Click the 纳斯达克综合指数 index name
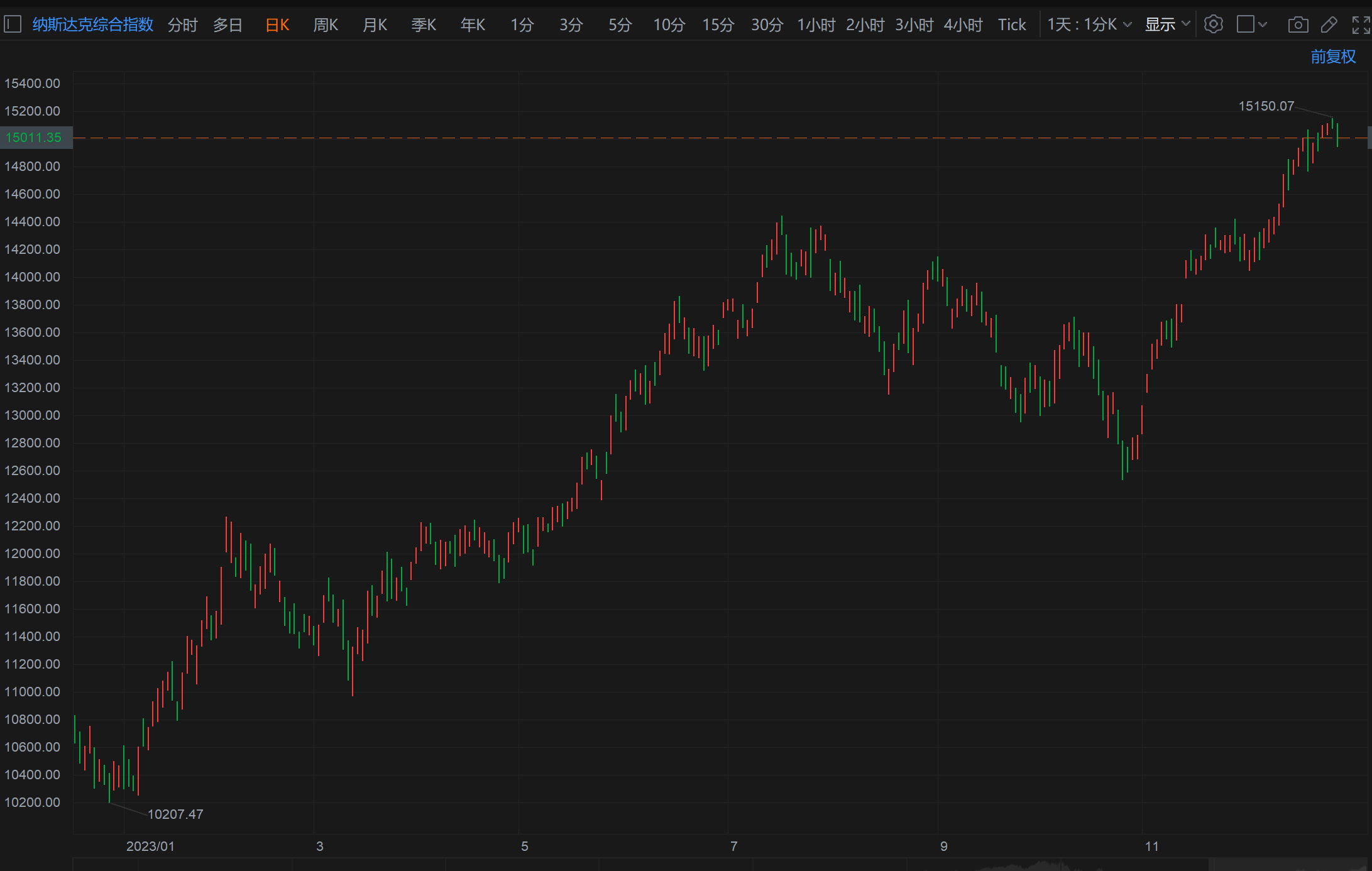This screenshot has width=1372, height=871. click(x=93, y=25)
